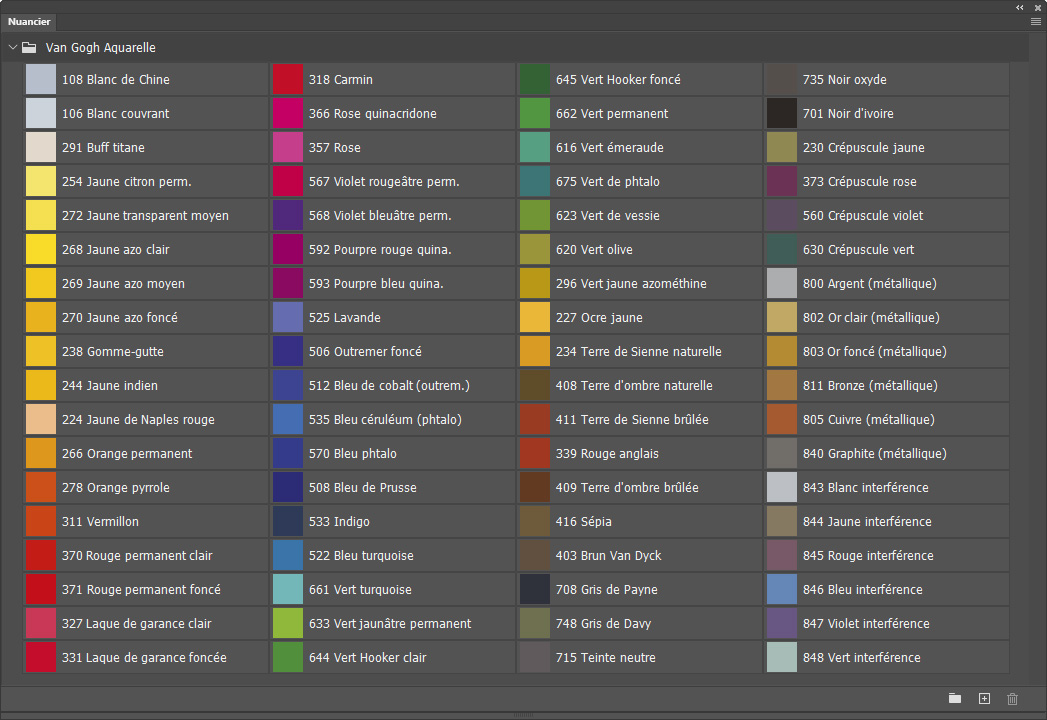This screenshot has width=1047, height=720.
Task: Select the label "416 Sépia"
Action: tap(584, 522)
